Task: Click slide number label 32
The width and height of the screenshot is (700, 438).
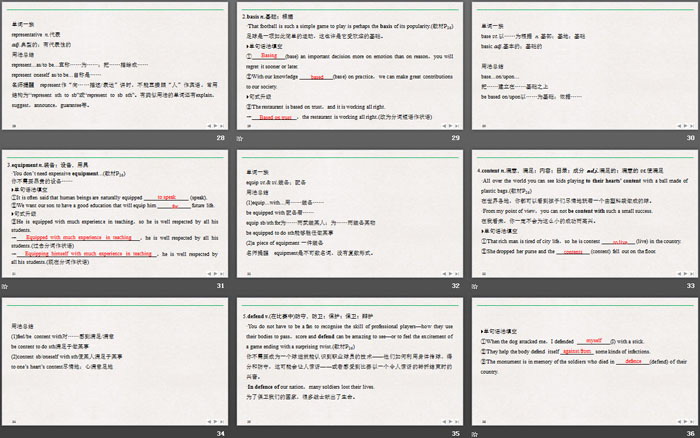Action: [455, 286]
